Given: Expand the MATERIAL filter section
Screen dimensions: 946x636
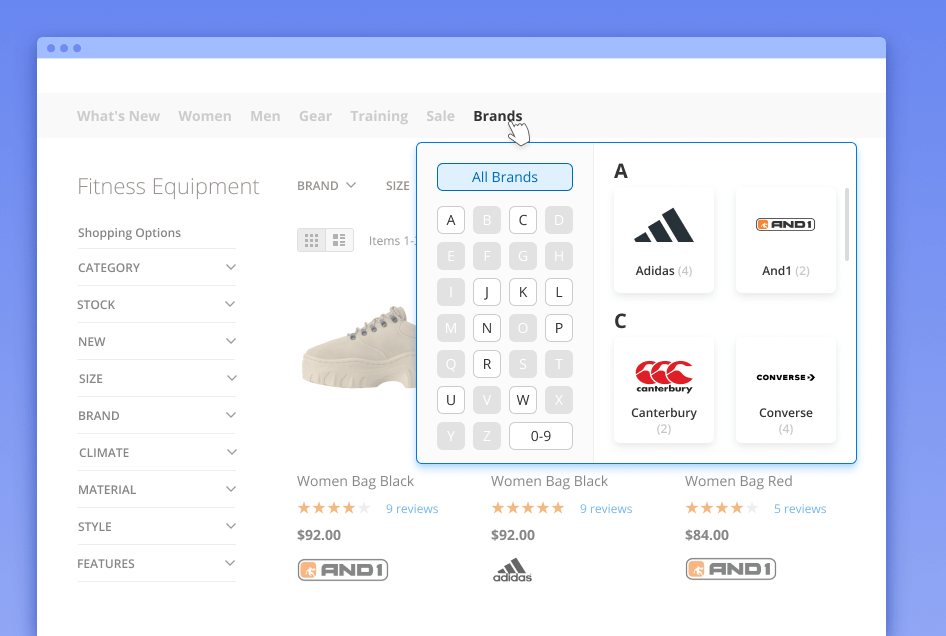Looking at the screenshot, I should pos(157,490).
